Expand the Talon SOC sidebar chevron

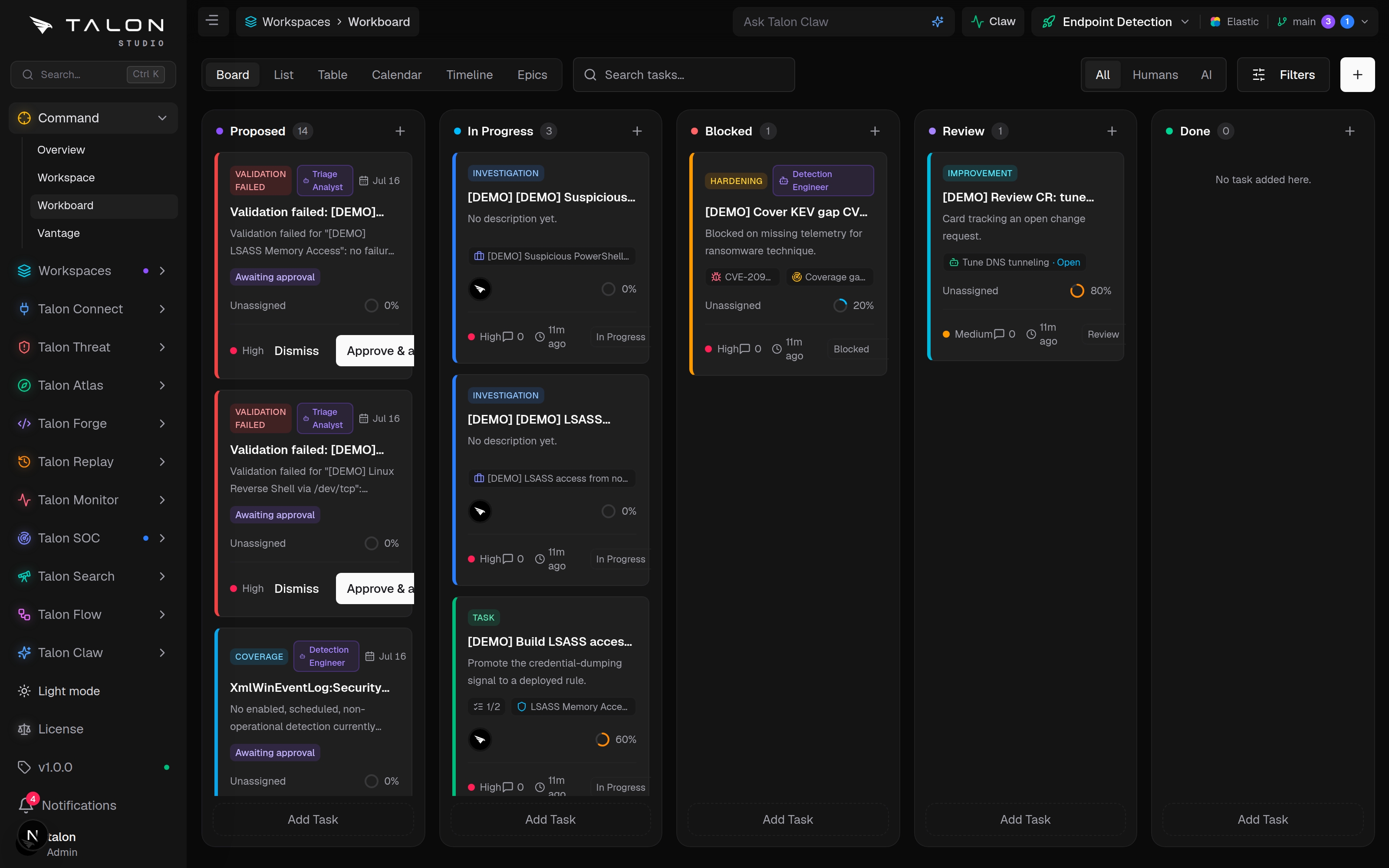pyautogui.click(x=162, y=538)
